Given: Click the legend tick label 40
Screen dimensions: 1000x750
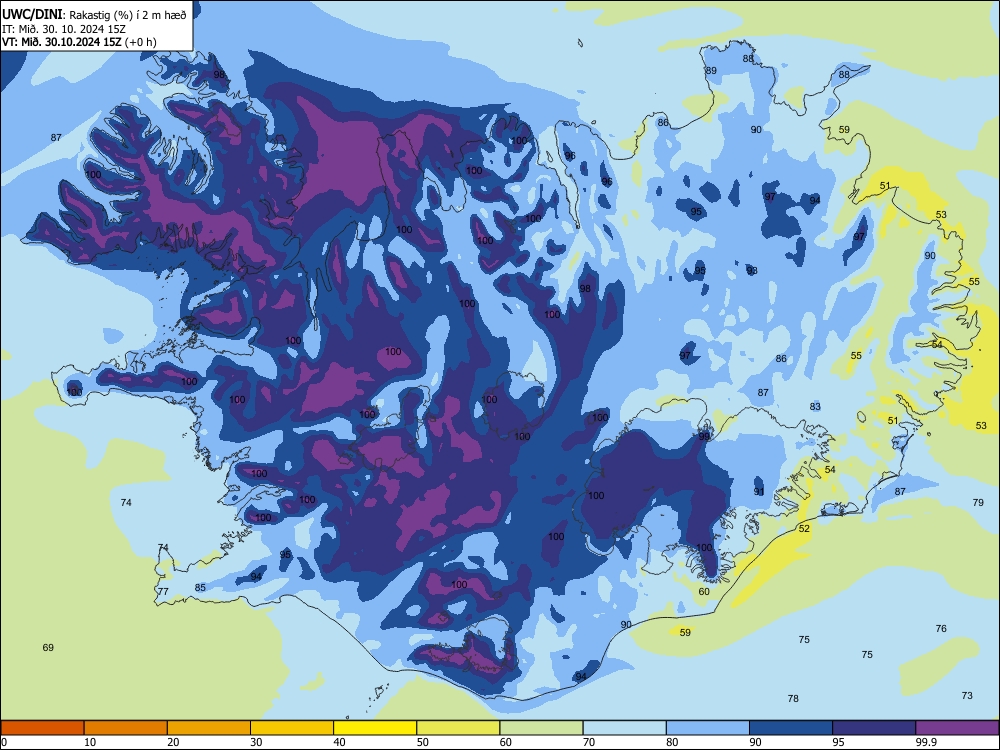Looking at the screenshot, I should point(340,742).
